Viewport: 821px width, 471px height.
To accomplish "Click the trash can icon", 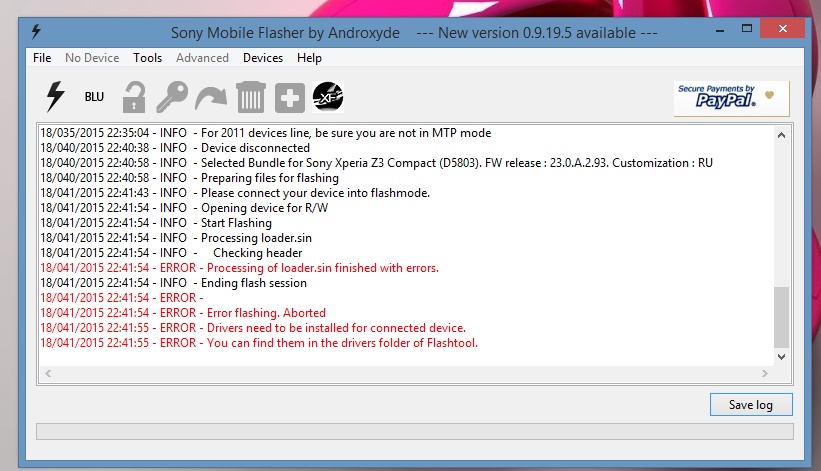I will (249, 97).
